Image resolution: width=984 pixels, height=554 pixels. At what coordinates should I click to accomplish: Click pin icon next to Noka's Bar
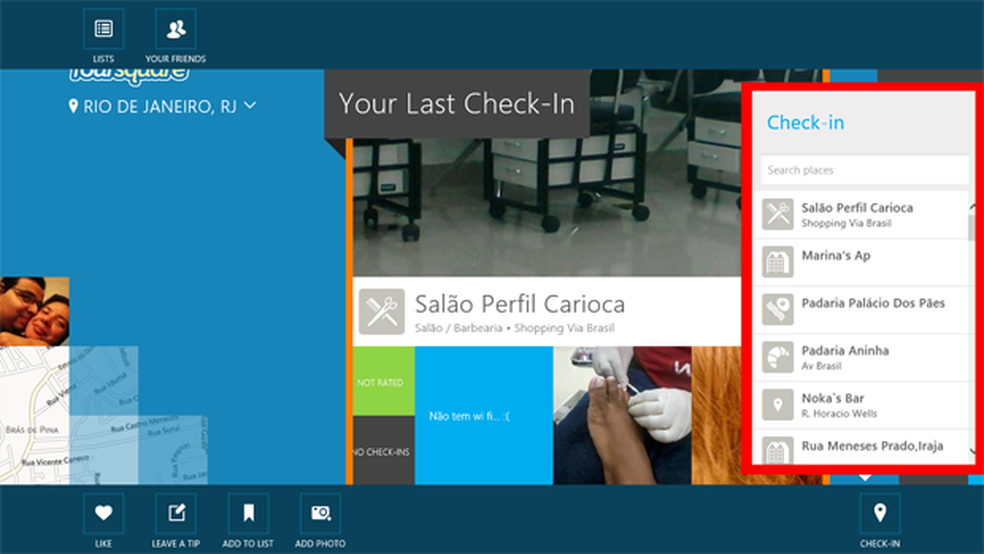(x=778, y=405)
